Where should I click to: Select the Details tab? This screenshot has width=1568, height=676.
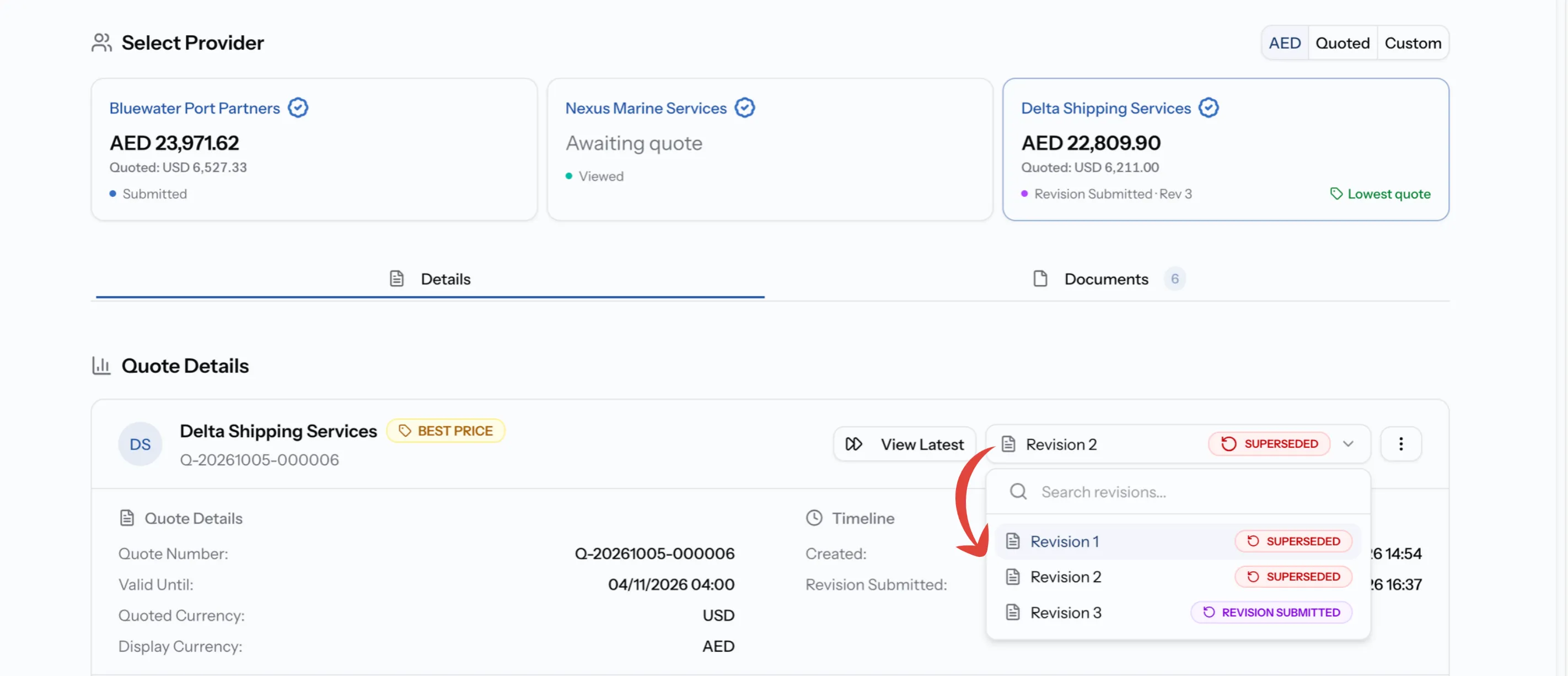[429, 279]
